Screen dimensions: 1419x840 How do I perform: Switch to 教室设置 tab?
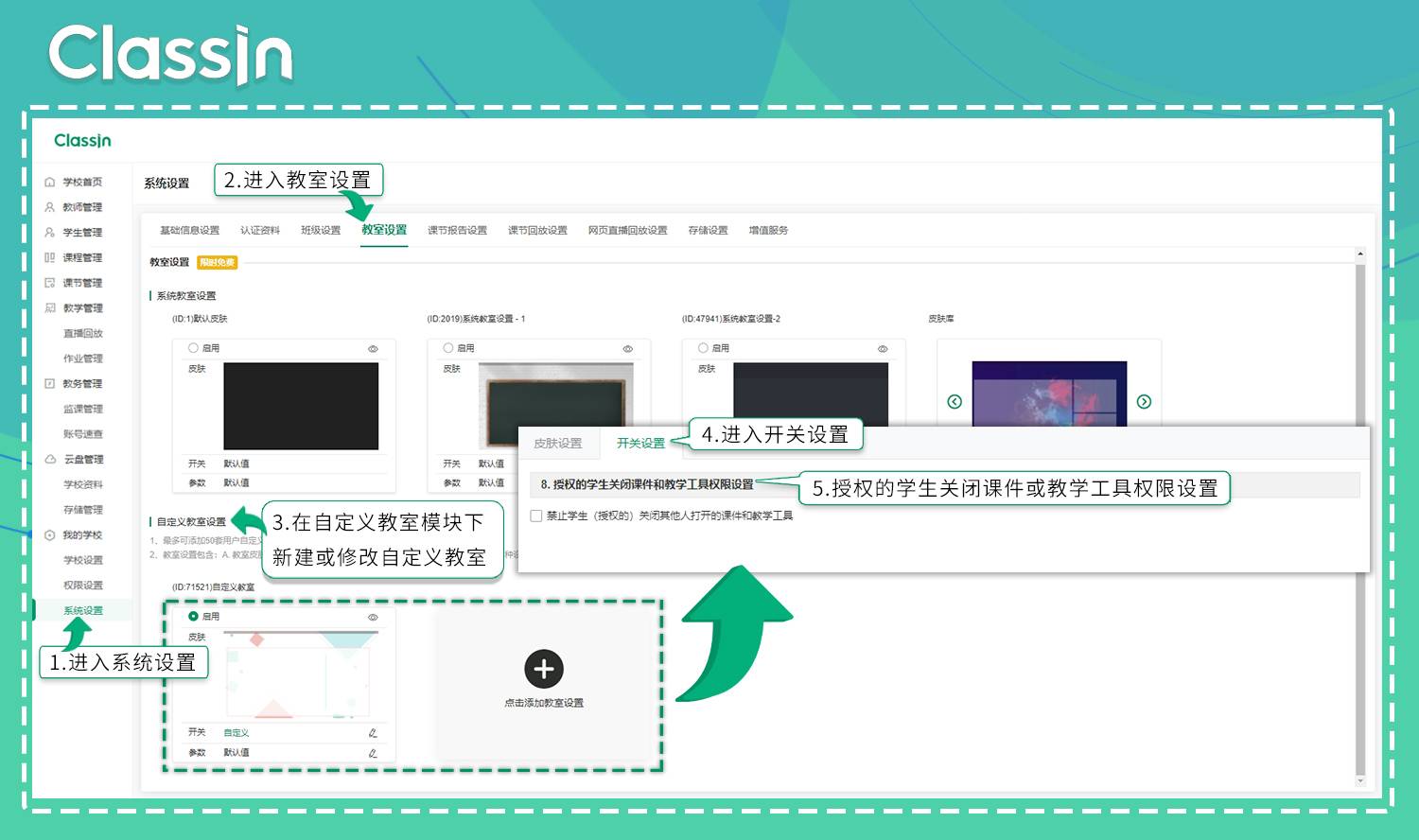tap(384, 230)
